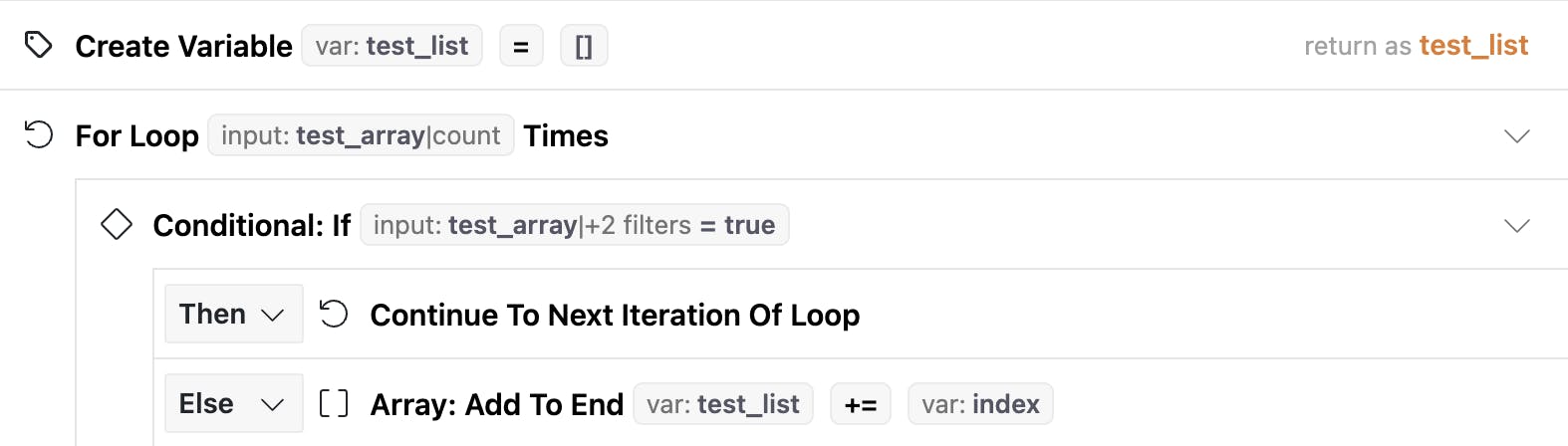Screen dimensions: 1568x446
Task: Click the test_array +2 filters condition field
Action: (574, 225)
